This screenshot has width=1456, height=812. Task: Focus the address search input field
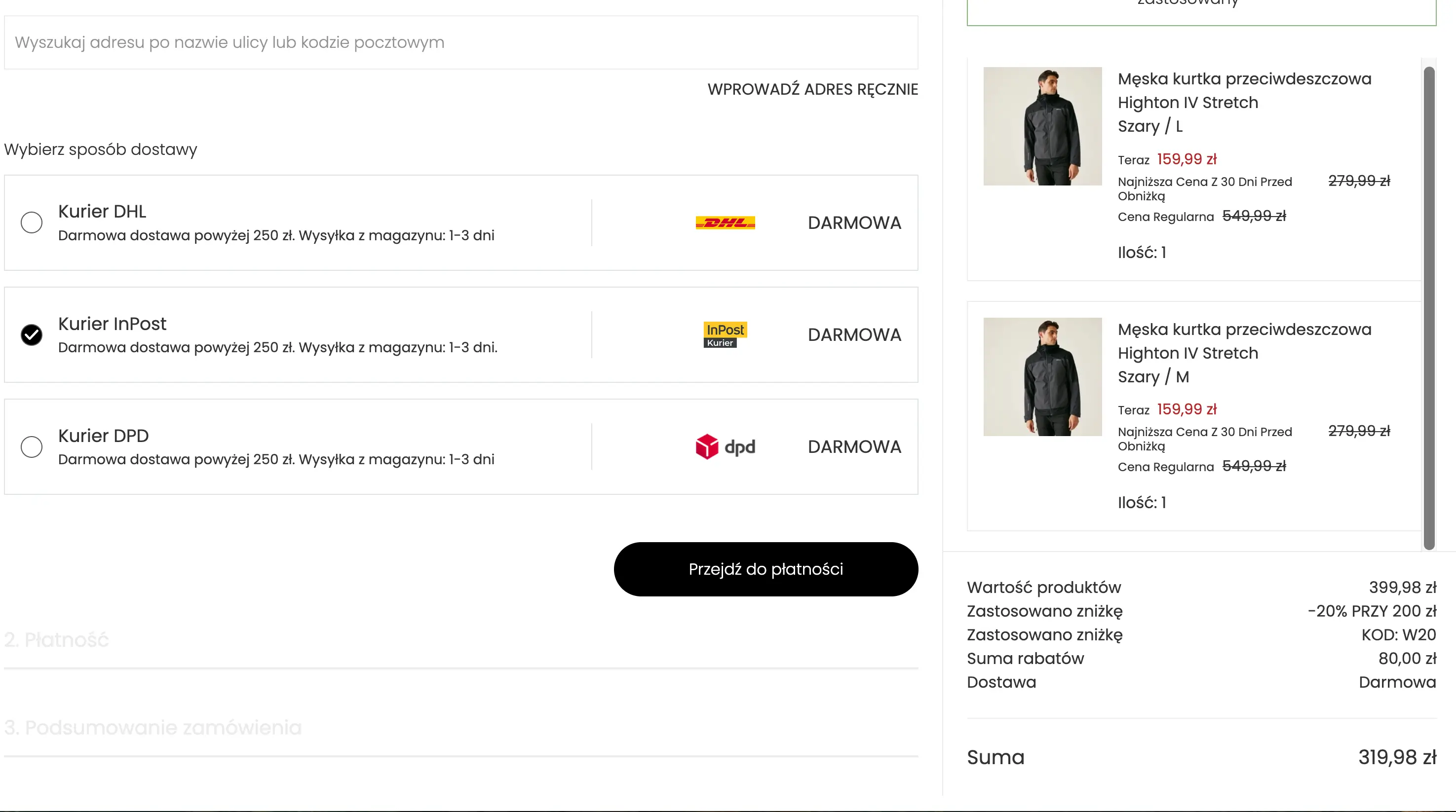click(x=460, y=42)
